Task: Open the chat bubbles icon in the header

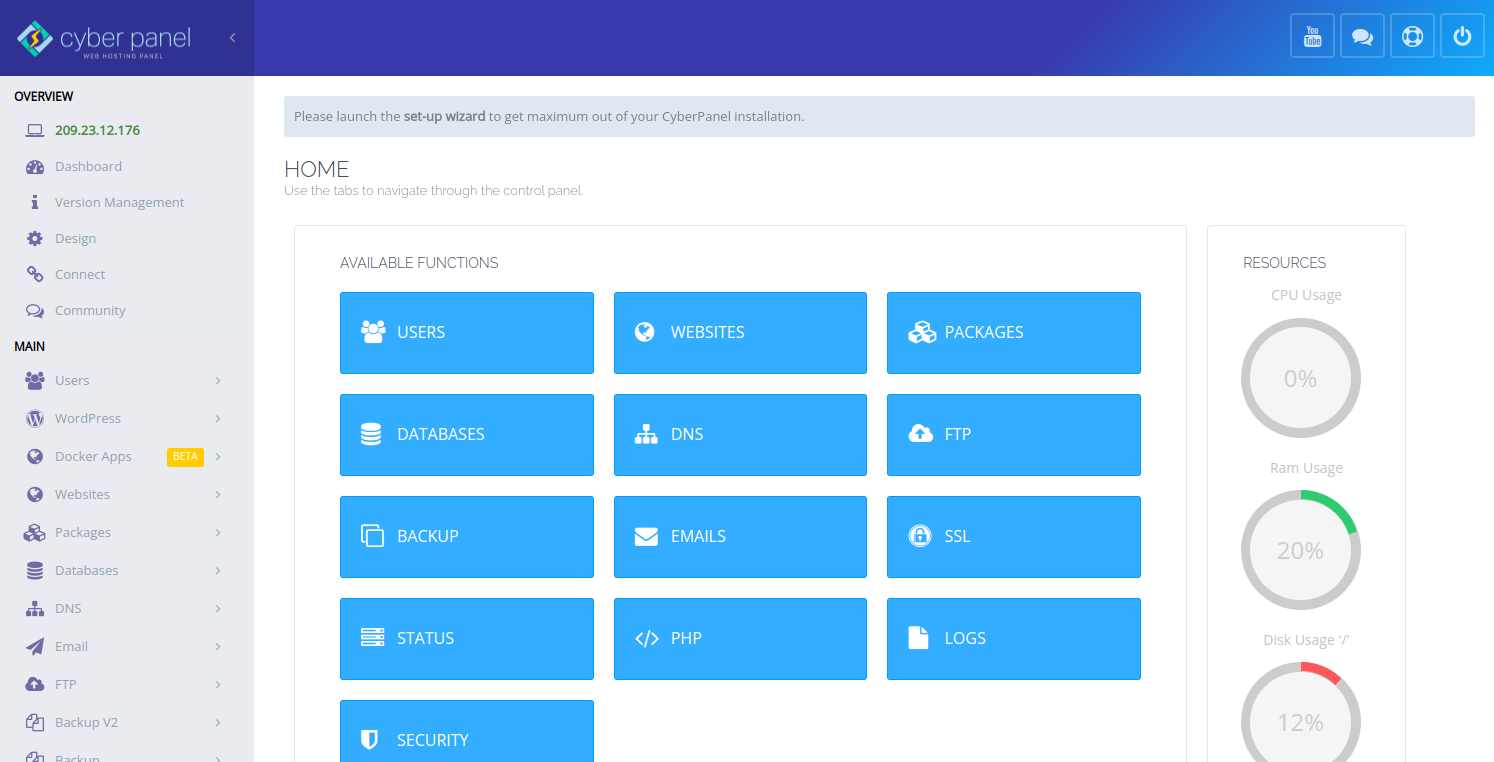Action: [1362, 36]
